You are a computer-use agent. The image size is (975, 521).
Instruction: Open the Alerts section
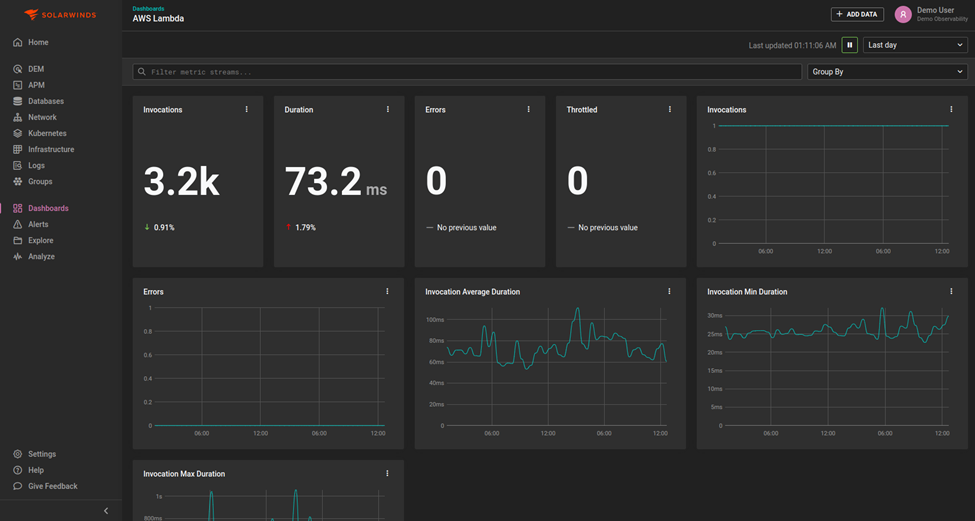click(x=38, y=224)
